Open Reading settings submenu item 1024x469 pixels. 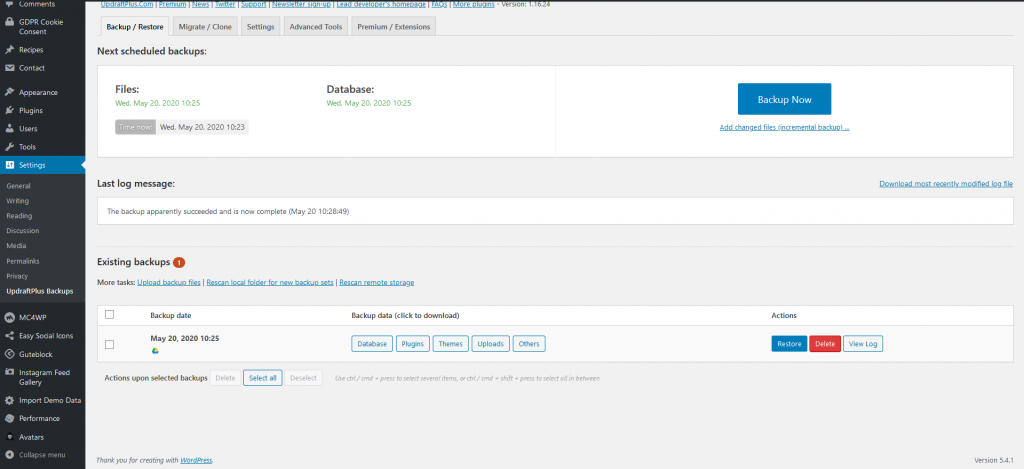(19, 216)
